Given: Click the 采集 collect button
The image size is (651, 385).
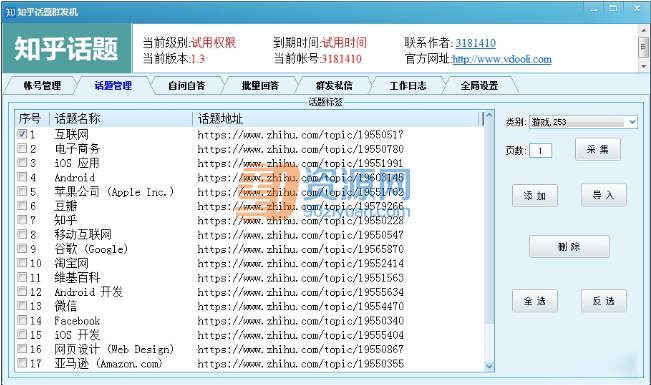Looking at the screenshot, I should (598, 150).
